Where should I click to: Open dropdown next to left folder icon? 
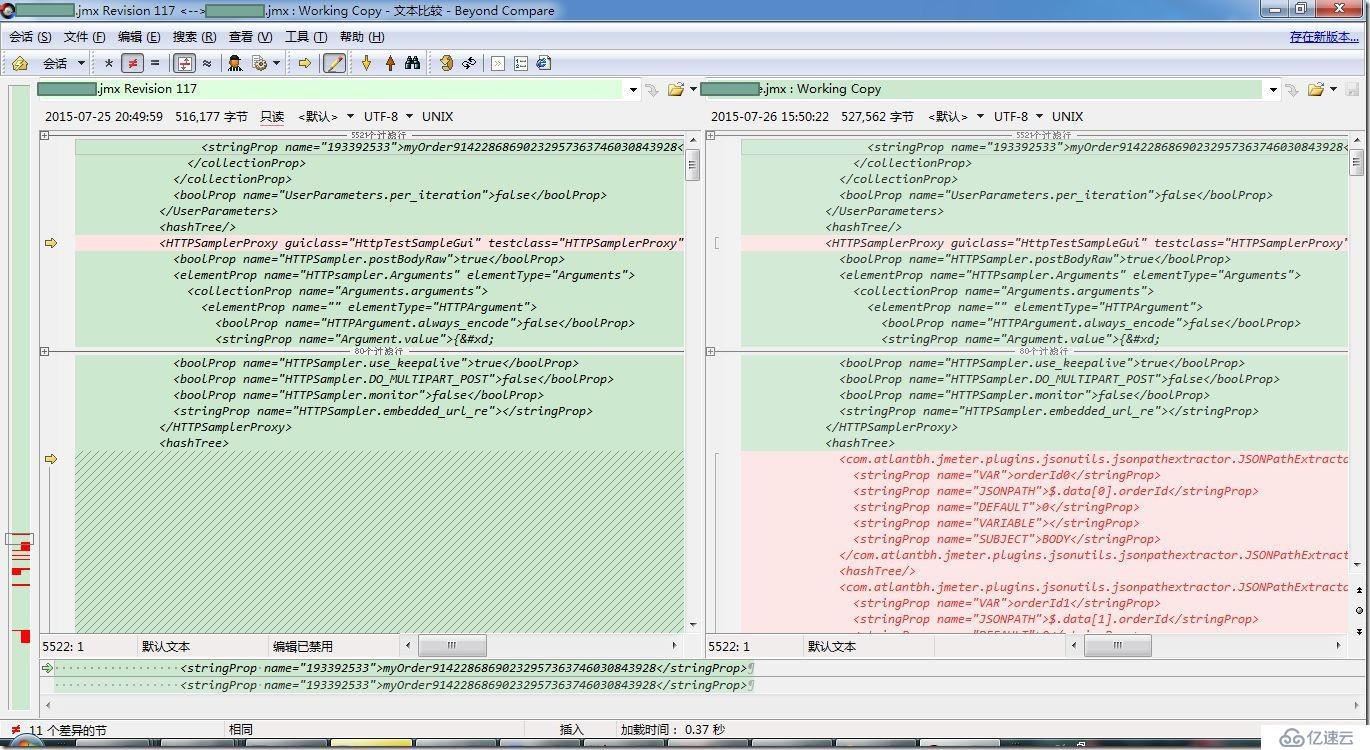(x=692, y=90)
